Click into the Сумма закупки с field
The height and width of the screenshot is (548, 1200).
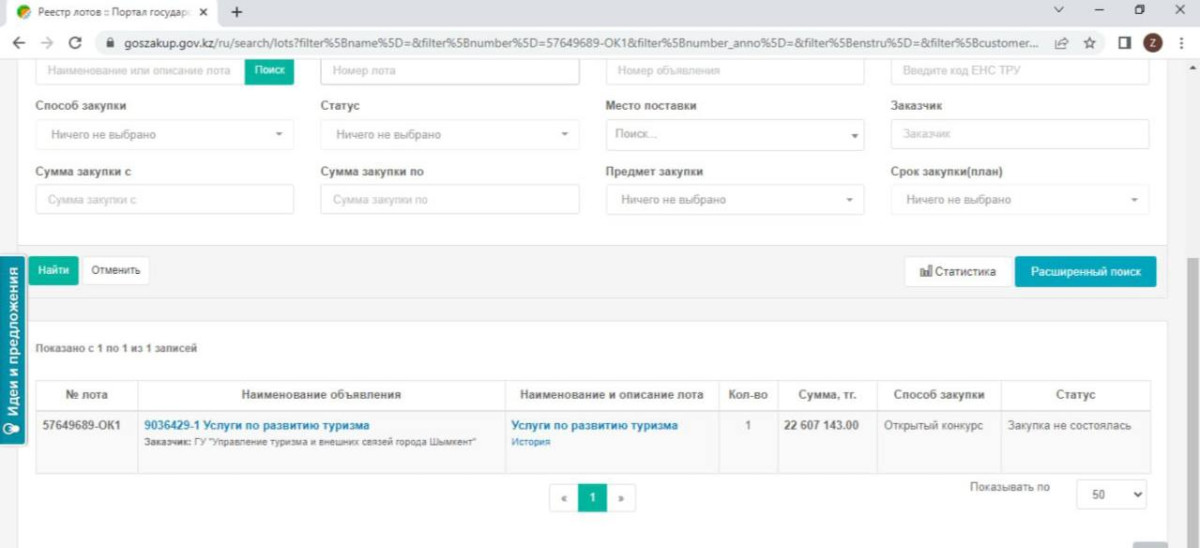pos(165,200)
